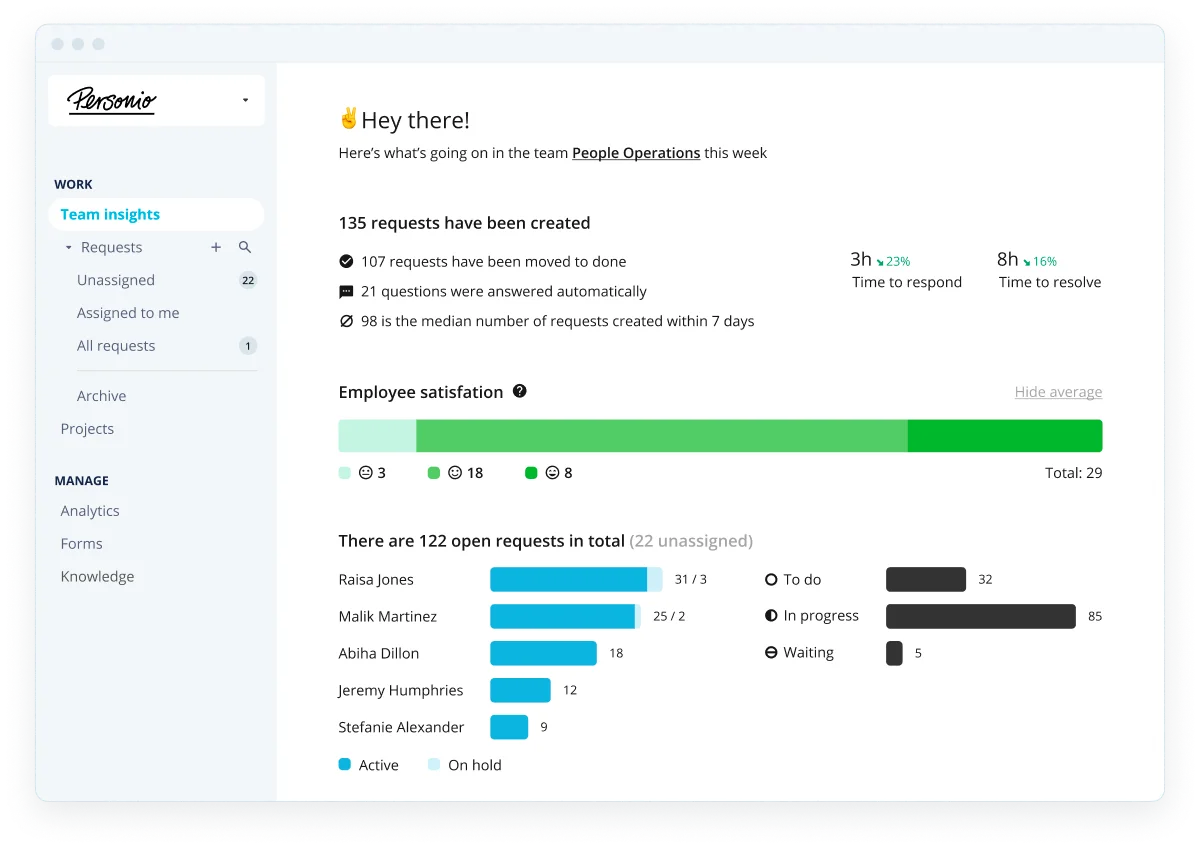Image resolution: width=1201 pixels, height=849 pixels.
Task: Click the name 'Stefanie Alexander'
Action: (x=402, y=728)
